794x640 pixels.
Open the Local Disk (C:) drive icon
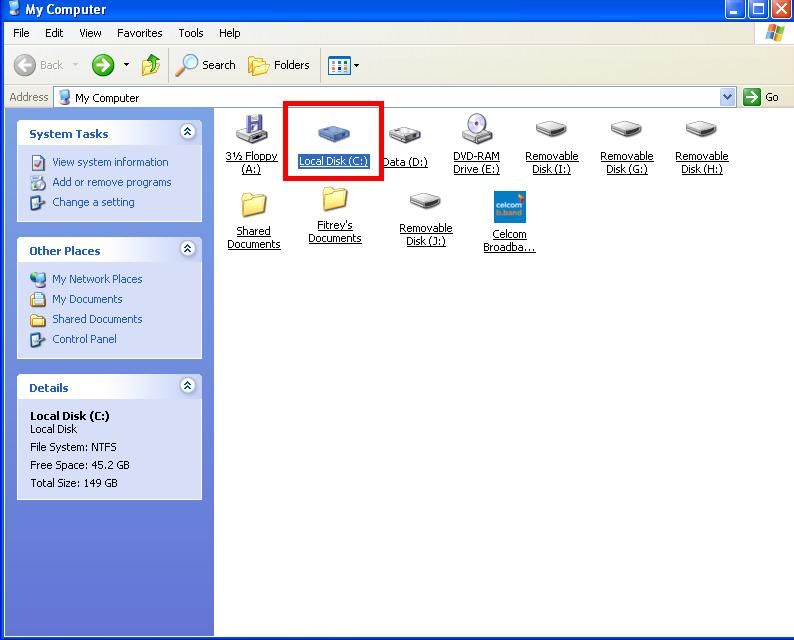(x=333, y=135)
